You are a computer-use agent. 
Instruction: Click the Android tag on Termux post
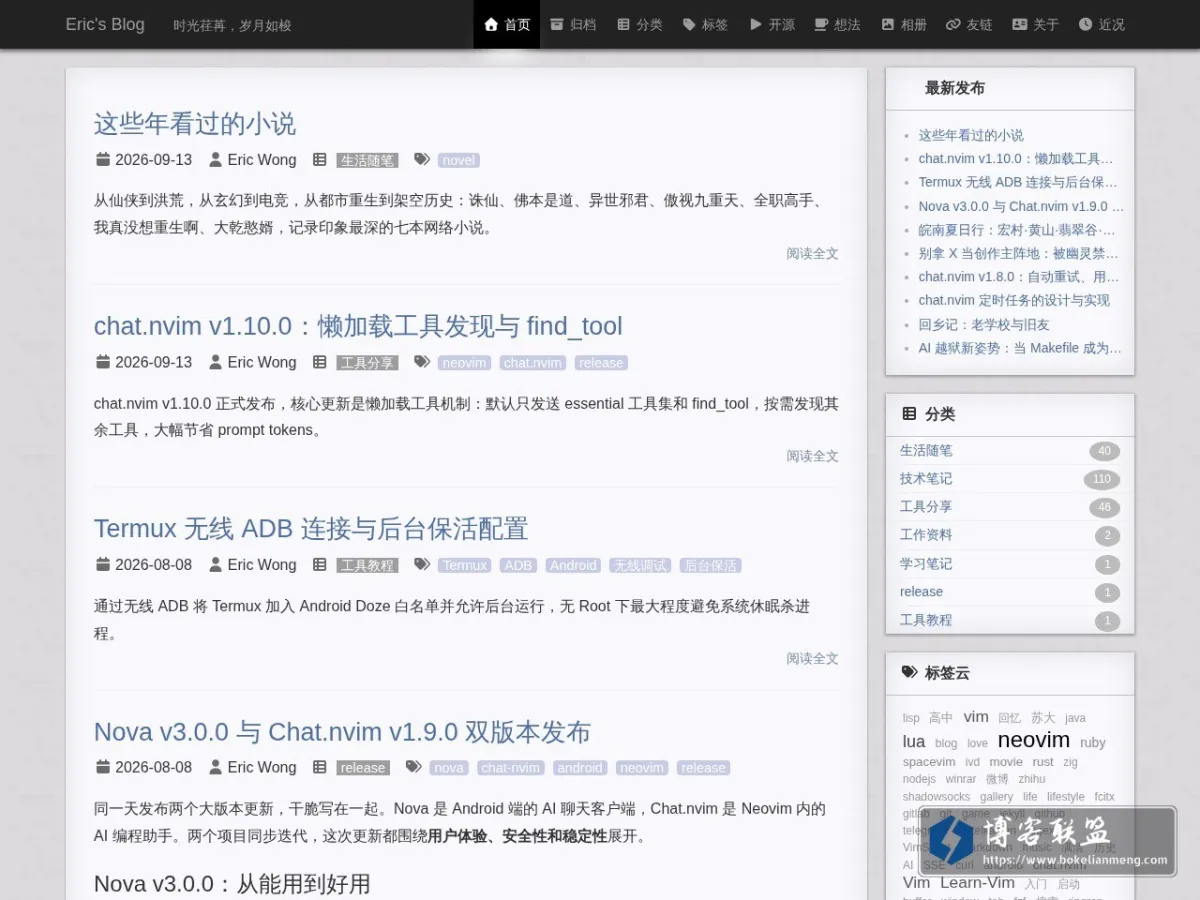point(573,565)
